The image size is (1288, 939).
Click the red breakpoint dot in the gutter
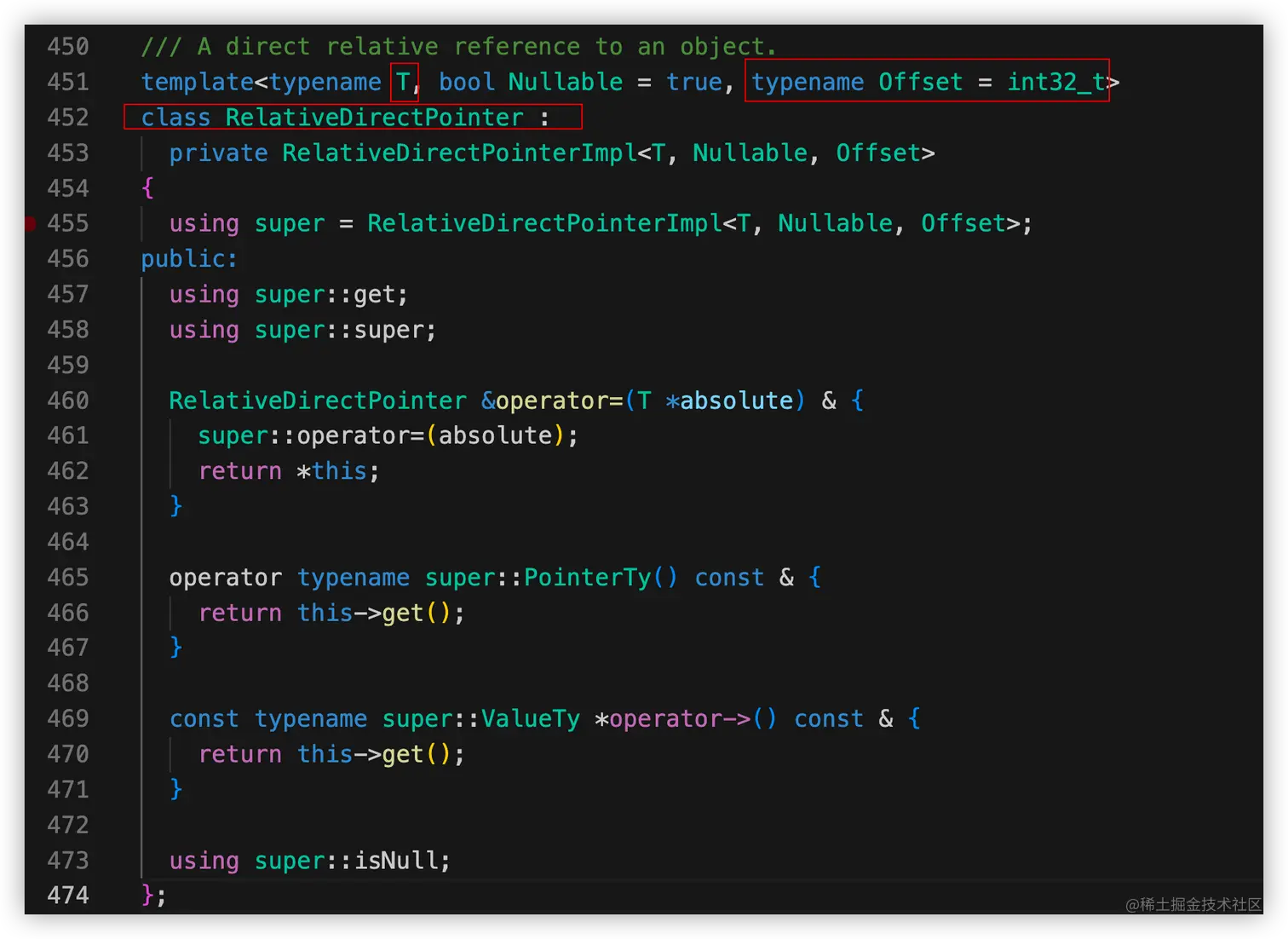[28, 223]
